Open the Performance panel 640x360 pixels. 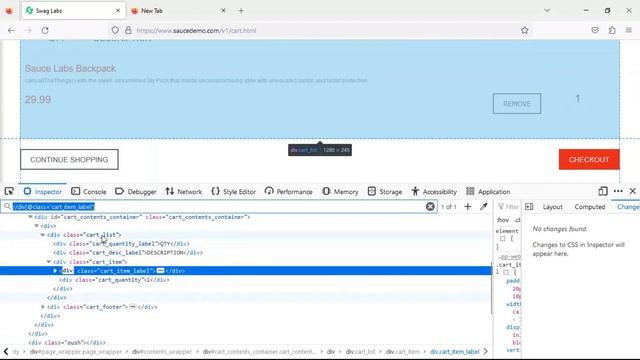[289, 191]
